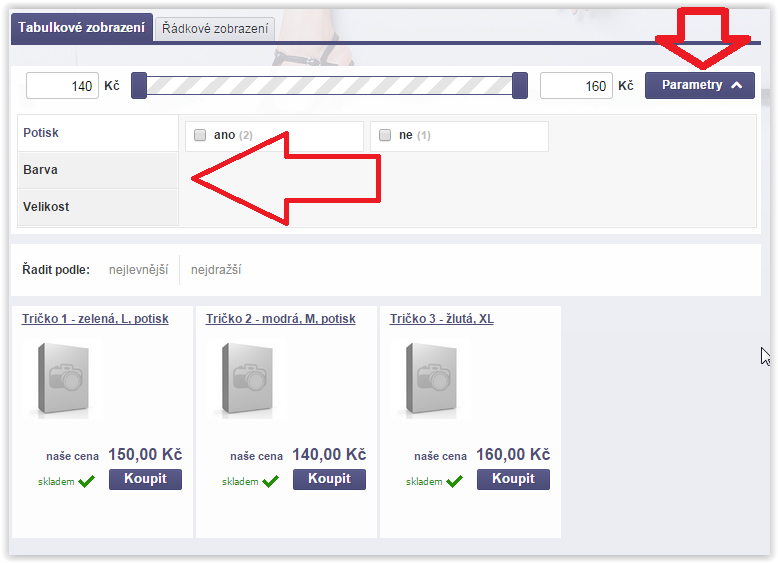The height and width of the screenshot is (563, 778).
Task: Open Tričko 3 - žlutá, XL link
Action: tap(442, 318)
